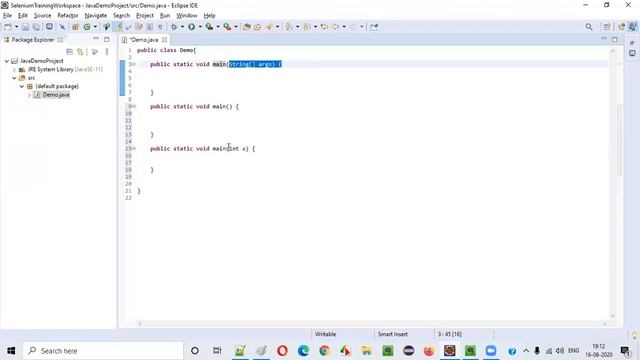Image resolution: width=640 pixels, height=360 pixels.
Task: Open the New wizard dropdown arrow
Action: point(16,27)
